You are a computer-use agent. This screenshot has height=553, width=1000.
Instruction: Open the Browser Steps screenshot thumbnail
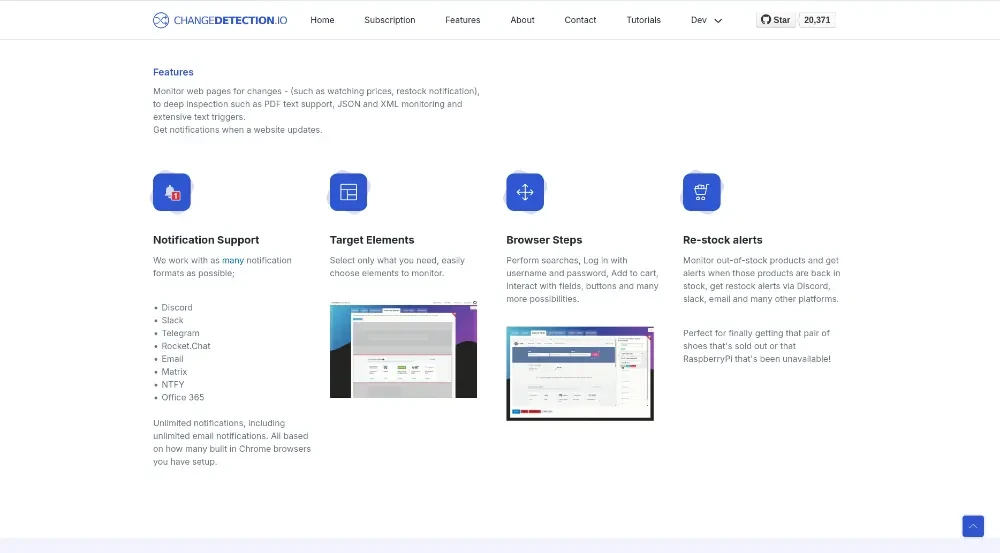pyautogui.click(x=580, y=372)
